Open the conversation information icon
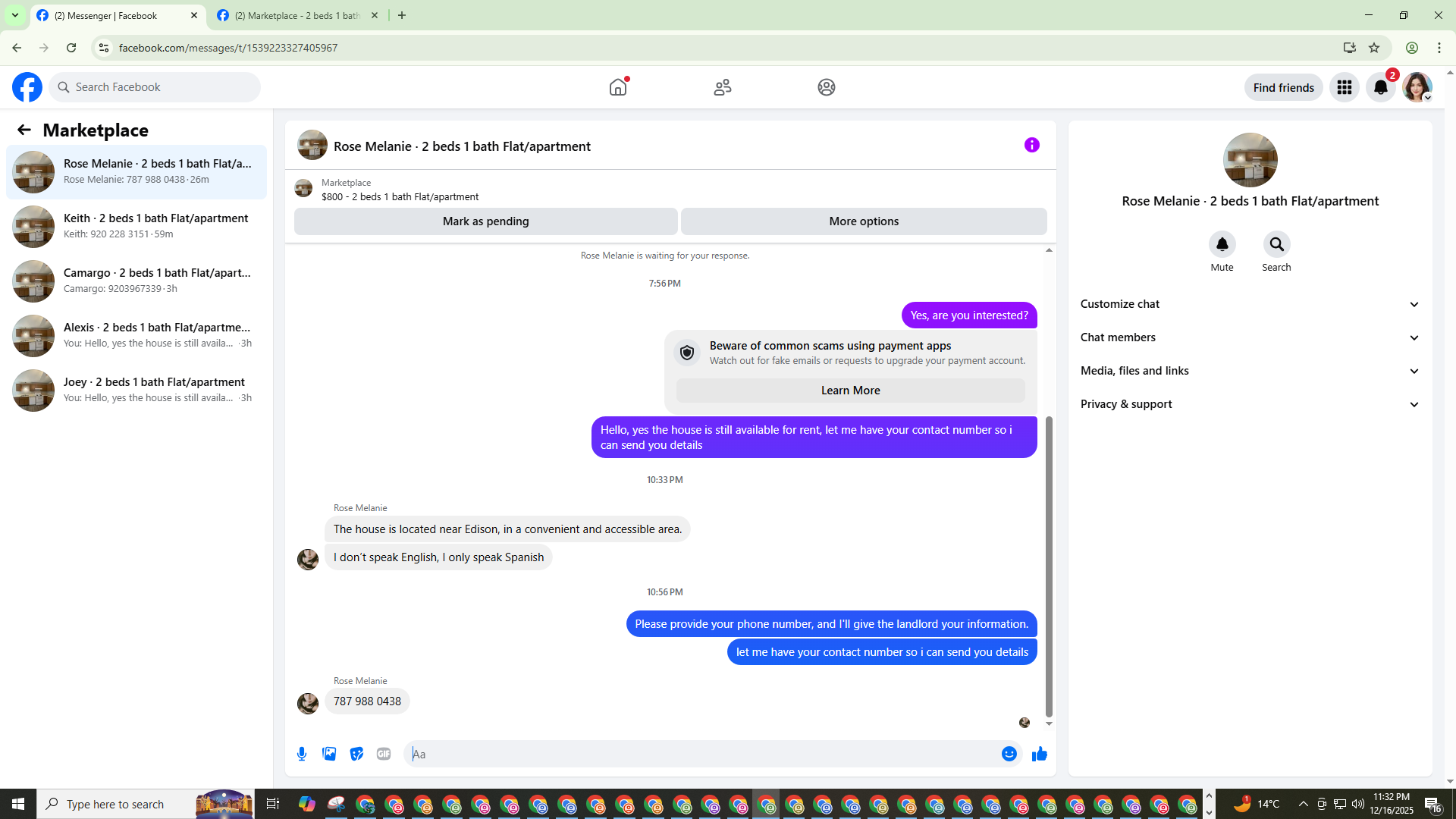Image resolution: width=1456 pixels, height=819 pixels. 1032,145
